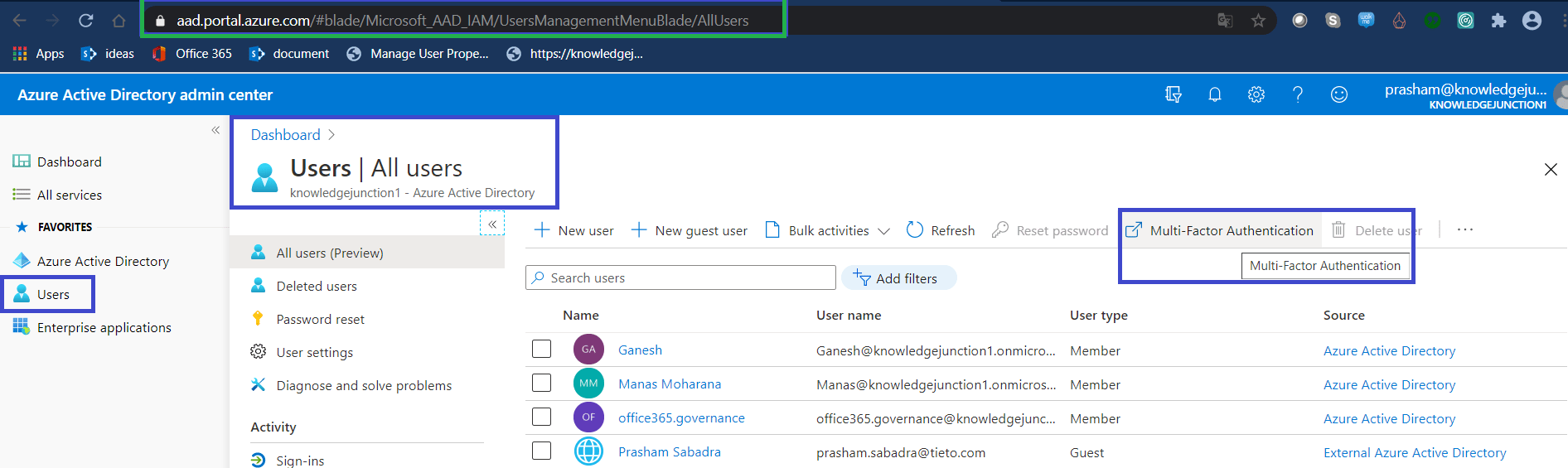Viewport: 1568px width, 468px height.
Task: Open Office 365 bookmark
Action: (x=192, y=54)
